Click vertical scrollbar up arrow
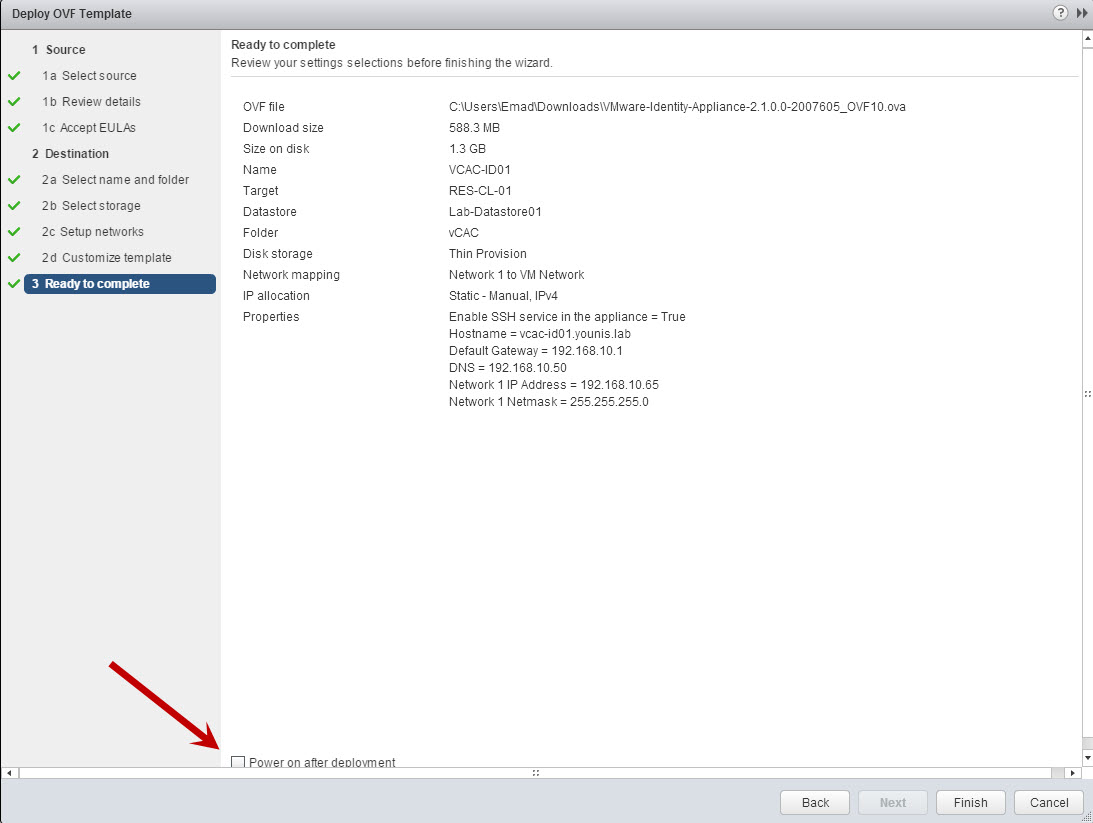The image size is (1093, 823). 1087,37
